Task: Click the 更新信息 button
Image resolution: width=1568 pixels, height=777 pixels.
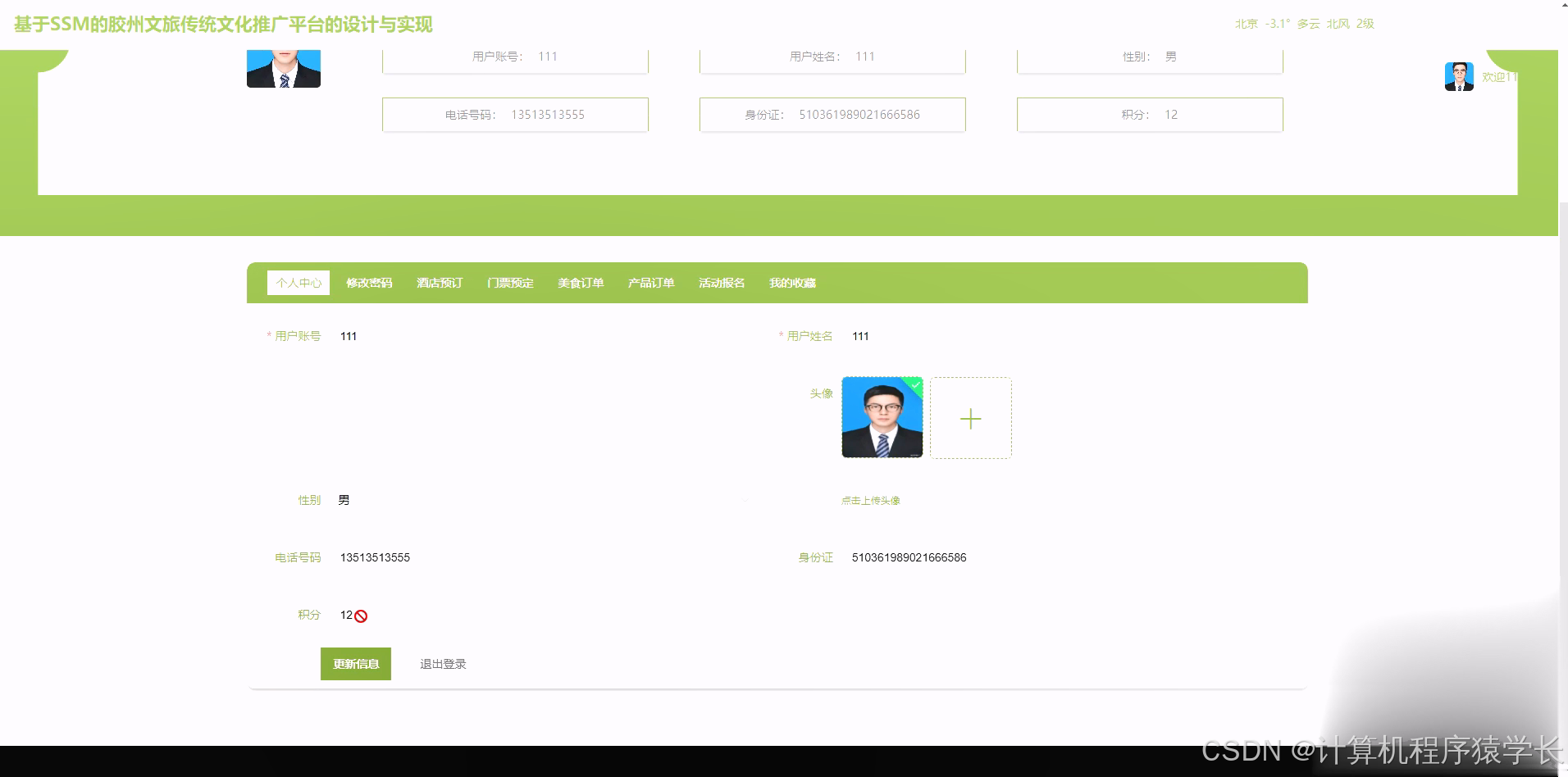Action: 355,664
